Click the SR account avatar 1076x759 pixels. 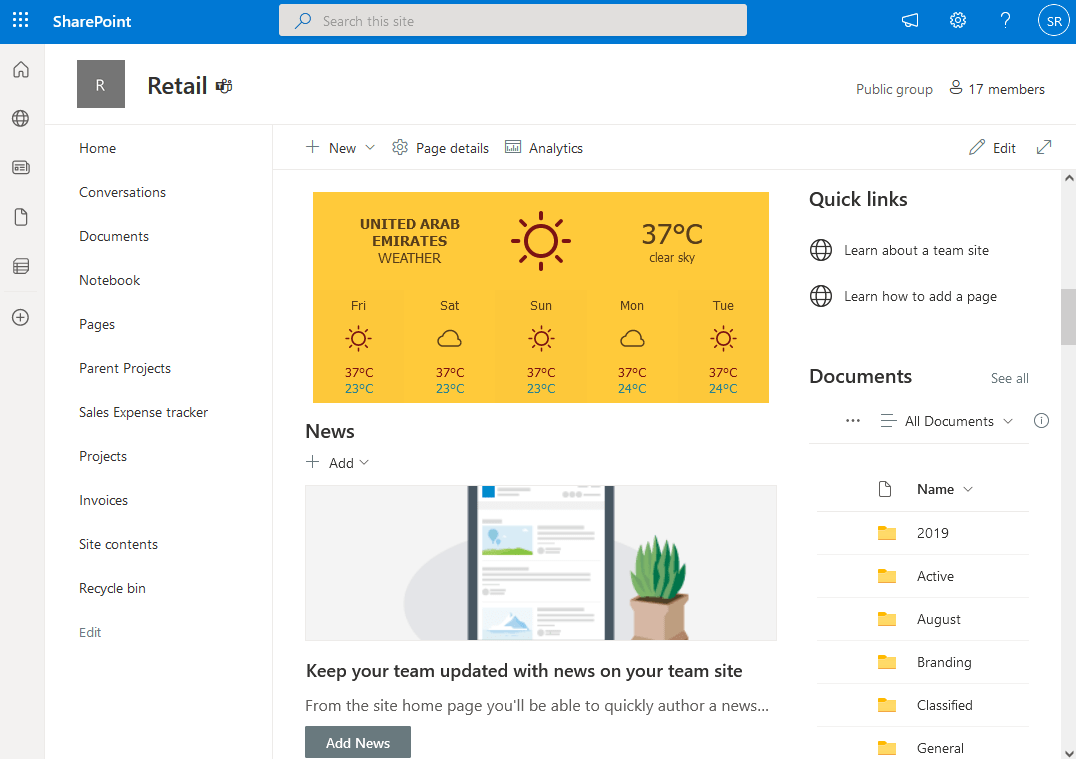[x=1053, y=20]
